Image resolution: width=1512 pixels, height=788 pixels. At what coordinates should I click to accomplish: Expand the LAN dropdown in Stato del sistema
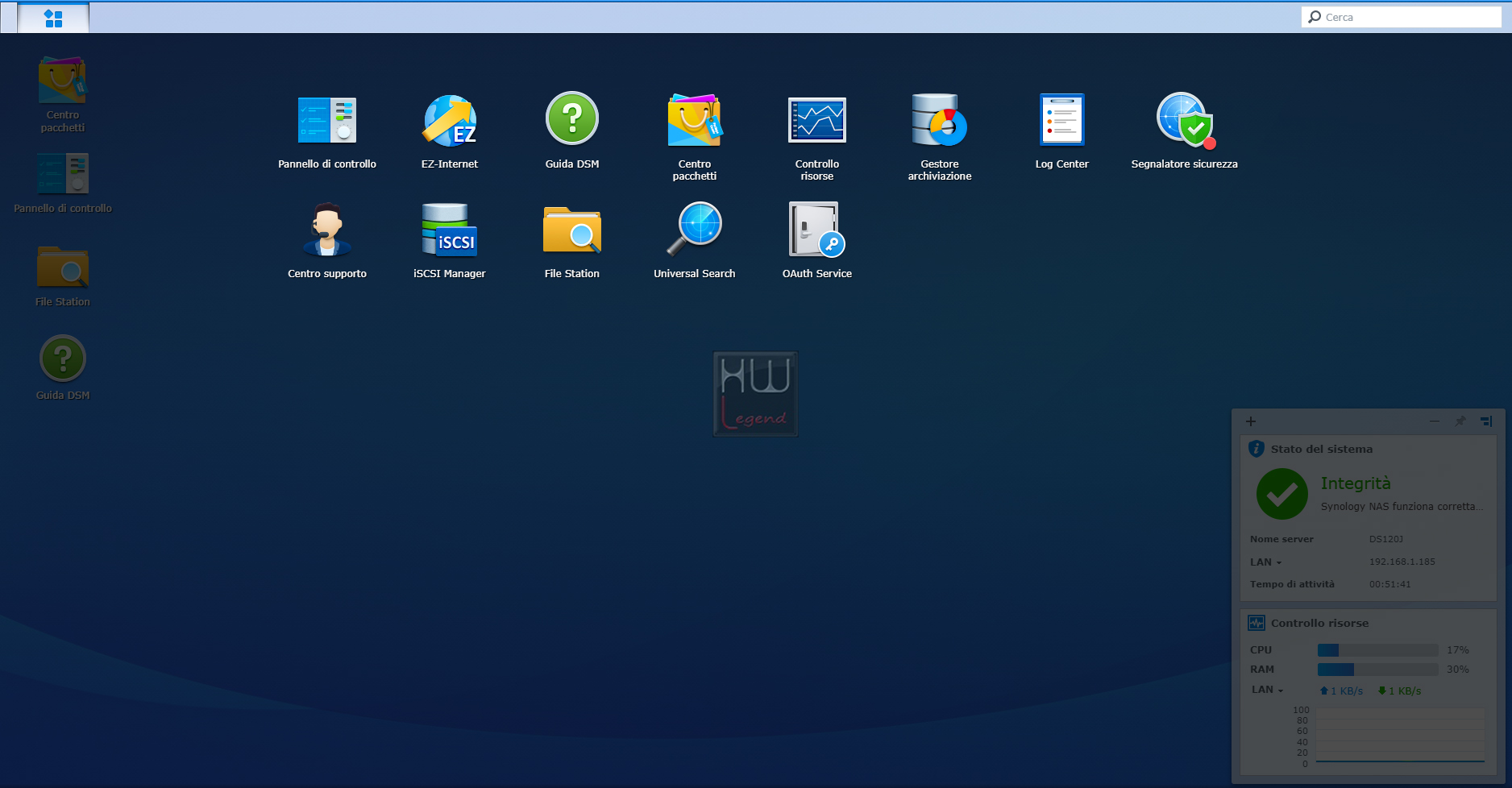tap(1265, 562)
